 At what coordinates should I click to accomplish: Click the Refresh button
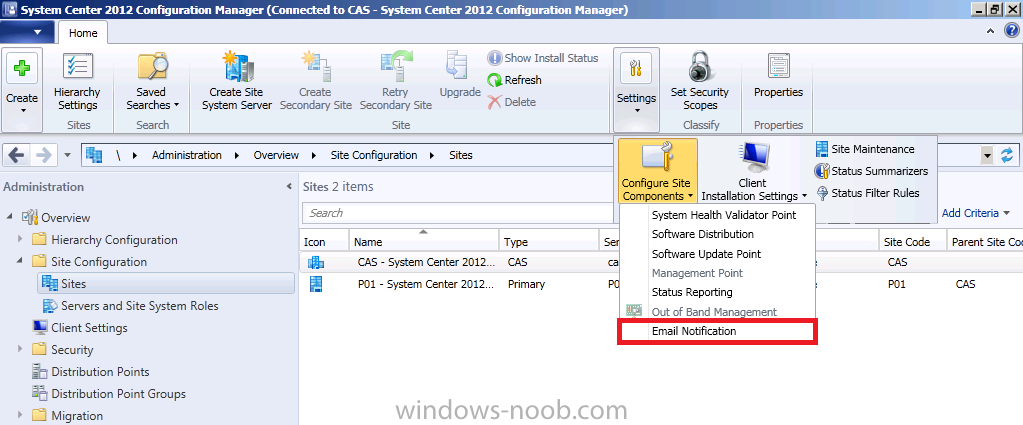coord(515,80)
